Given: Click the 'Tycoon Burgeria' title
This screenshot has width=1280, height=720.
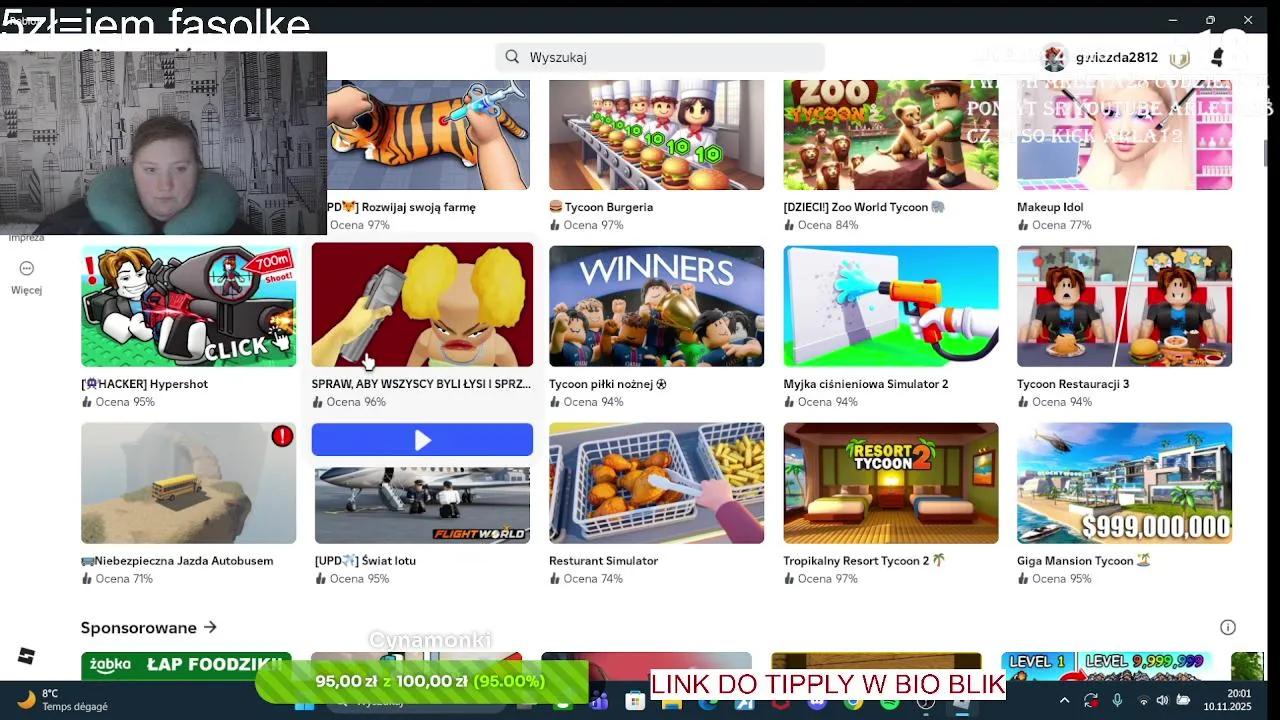Looking at the screenshot, I should 601,207.
